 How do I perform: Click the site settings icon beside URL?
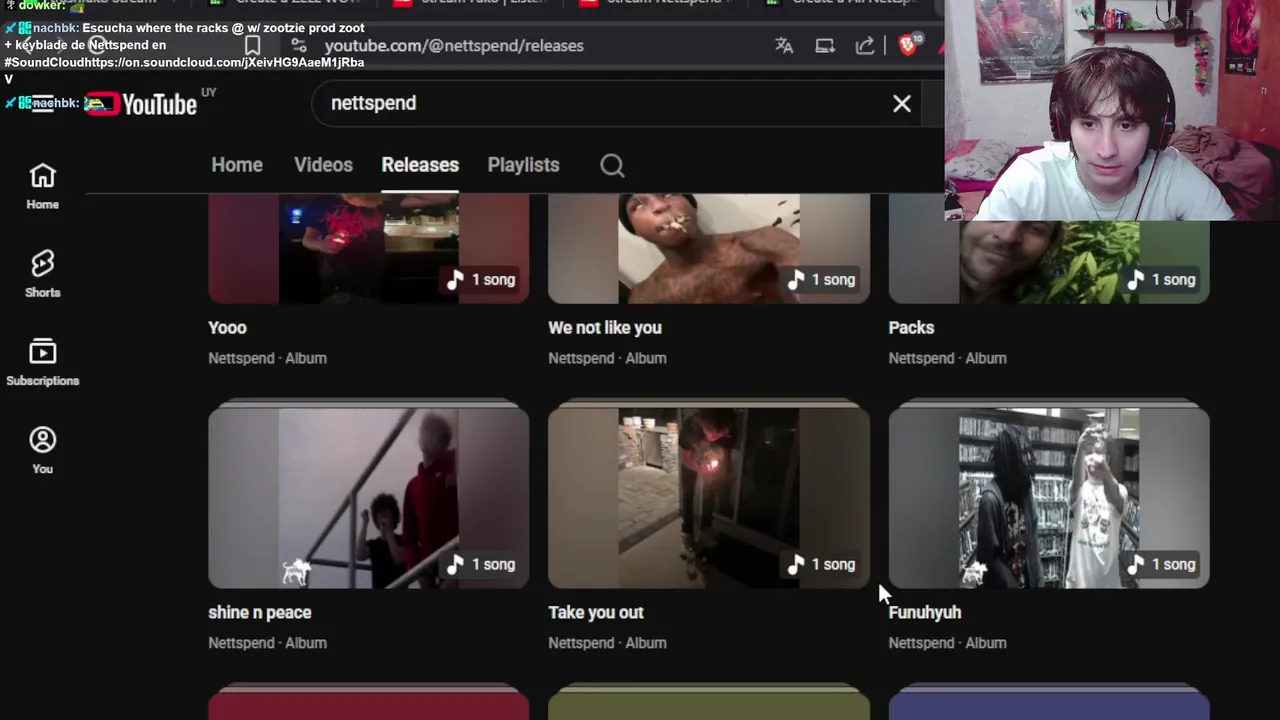click(x=298, y=45)
